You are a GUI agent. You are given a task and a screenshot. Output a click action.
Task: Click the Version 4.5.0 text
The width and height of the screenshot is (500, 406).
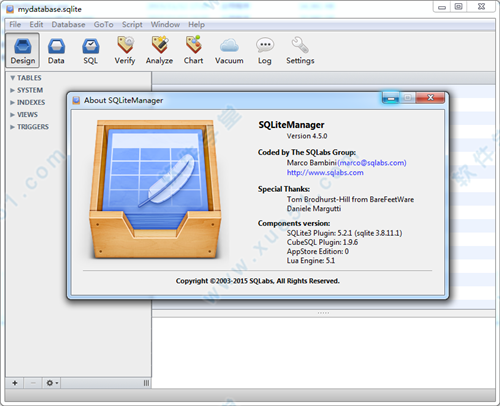pyautogui.click(x=307, y=136)
